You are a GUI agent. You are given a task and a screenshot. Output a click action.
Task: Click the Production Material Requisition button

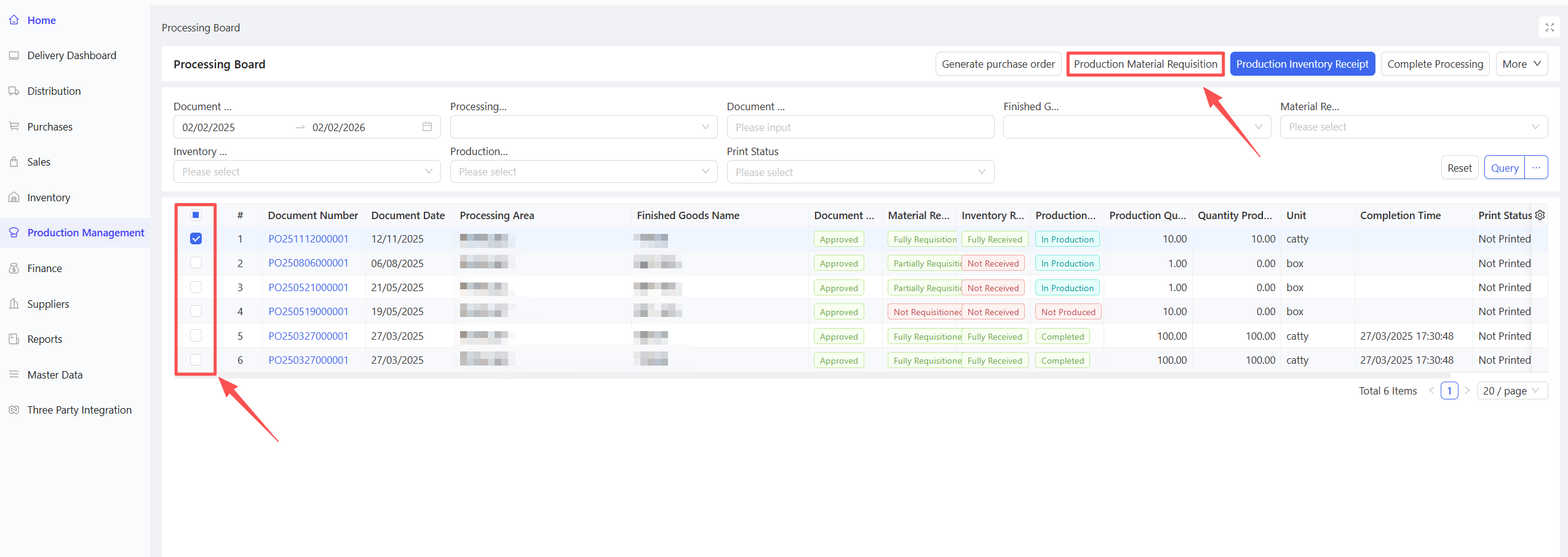click(1145, 64)
